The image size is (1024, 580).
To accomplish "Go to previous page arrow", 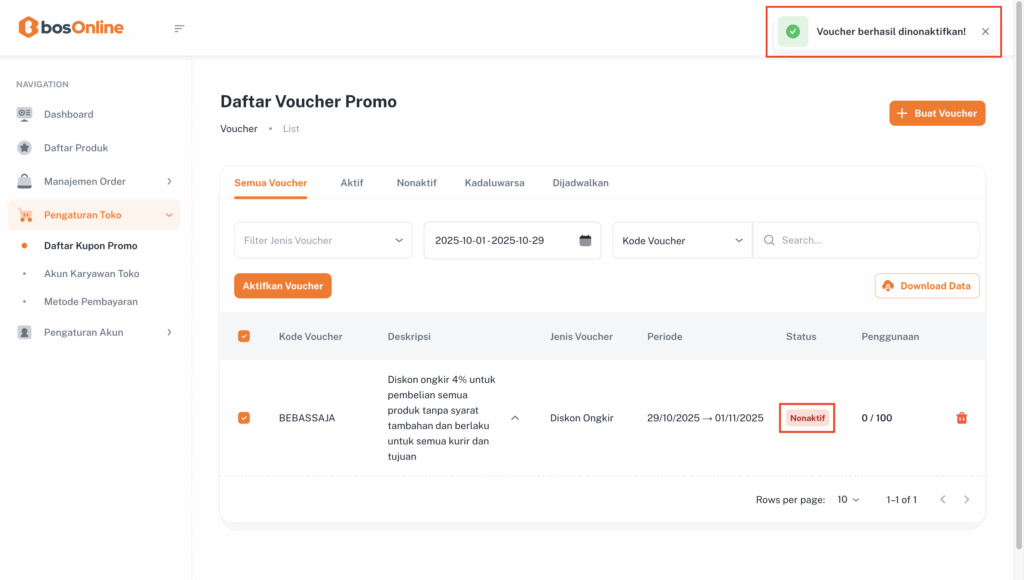I will (942, 499).
